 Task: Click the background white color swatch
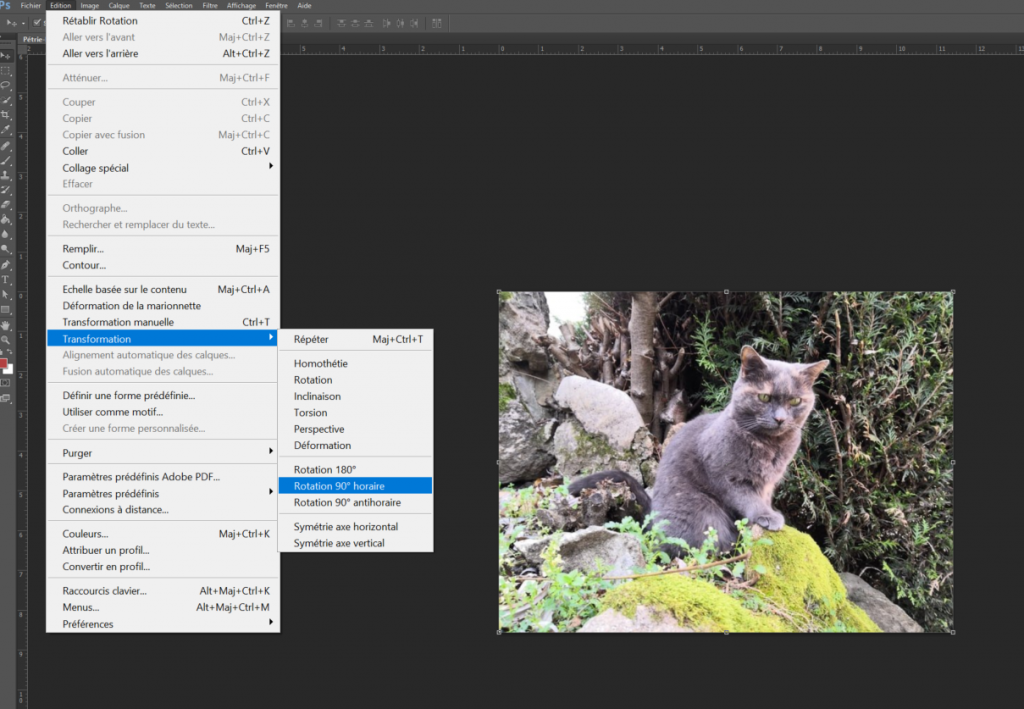click(x=10, y=370)
